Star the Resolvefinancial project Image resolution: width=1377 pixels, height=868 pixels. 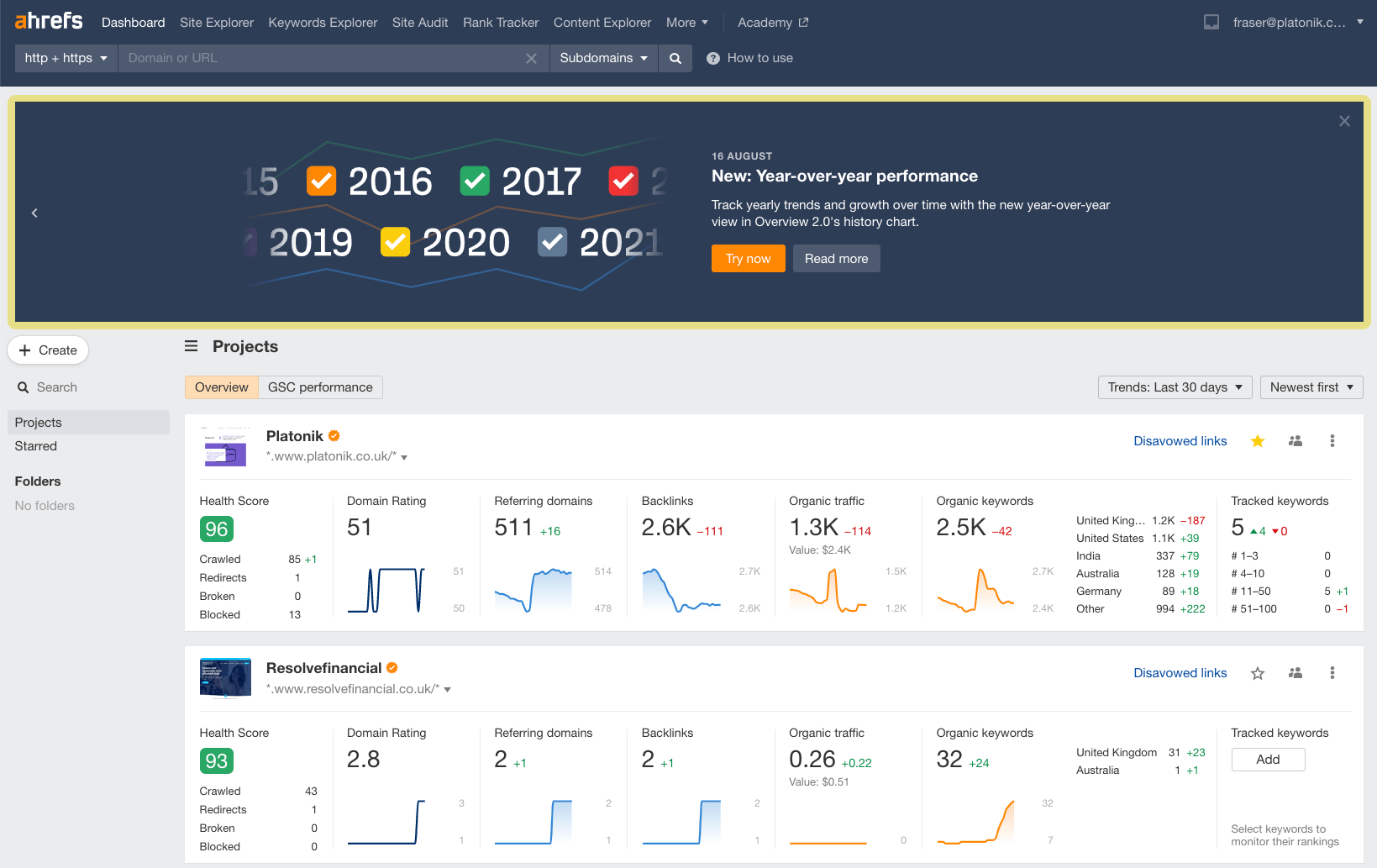[x=1257, y=672]
